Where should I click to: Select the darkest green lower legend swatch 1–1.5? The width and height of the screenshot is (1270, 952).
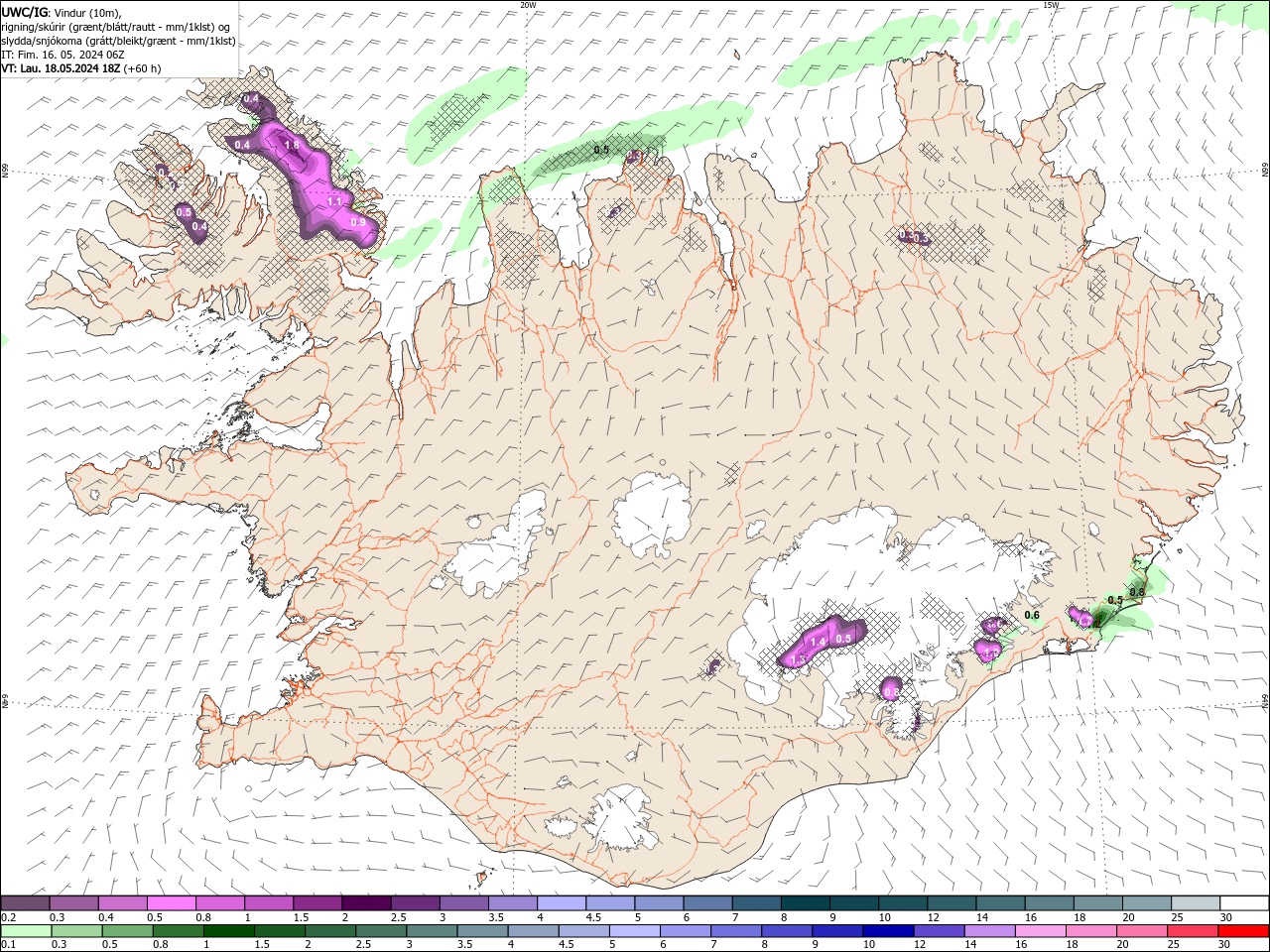(228, 931)
